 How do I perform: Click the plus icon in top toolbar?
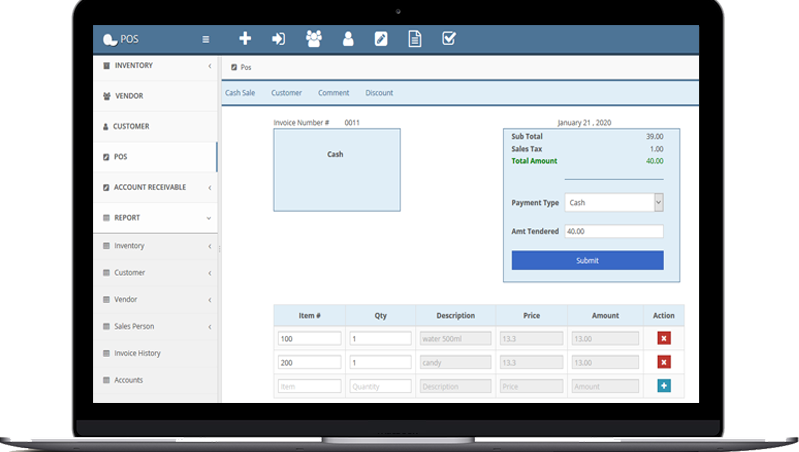245,39
